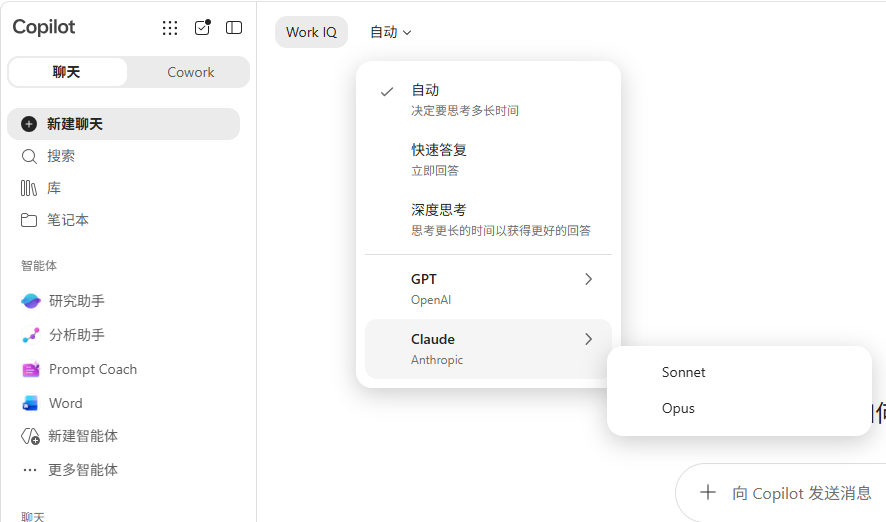Click the search magnifier icon

click(29, 156)
